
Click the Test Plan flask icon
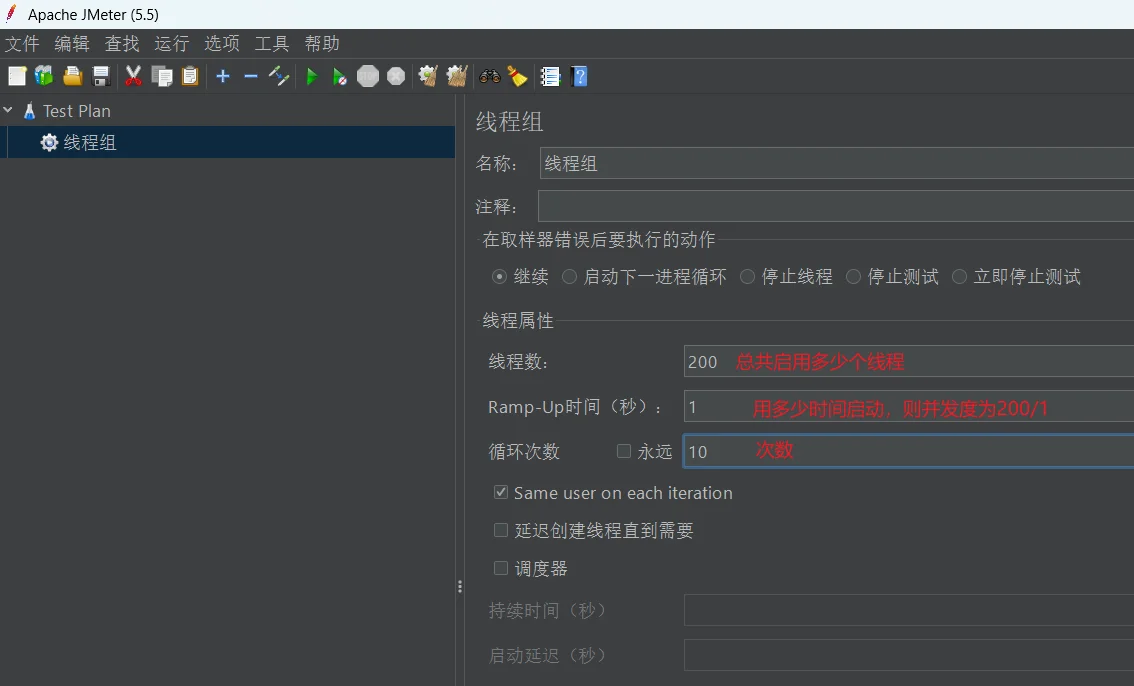30,111
